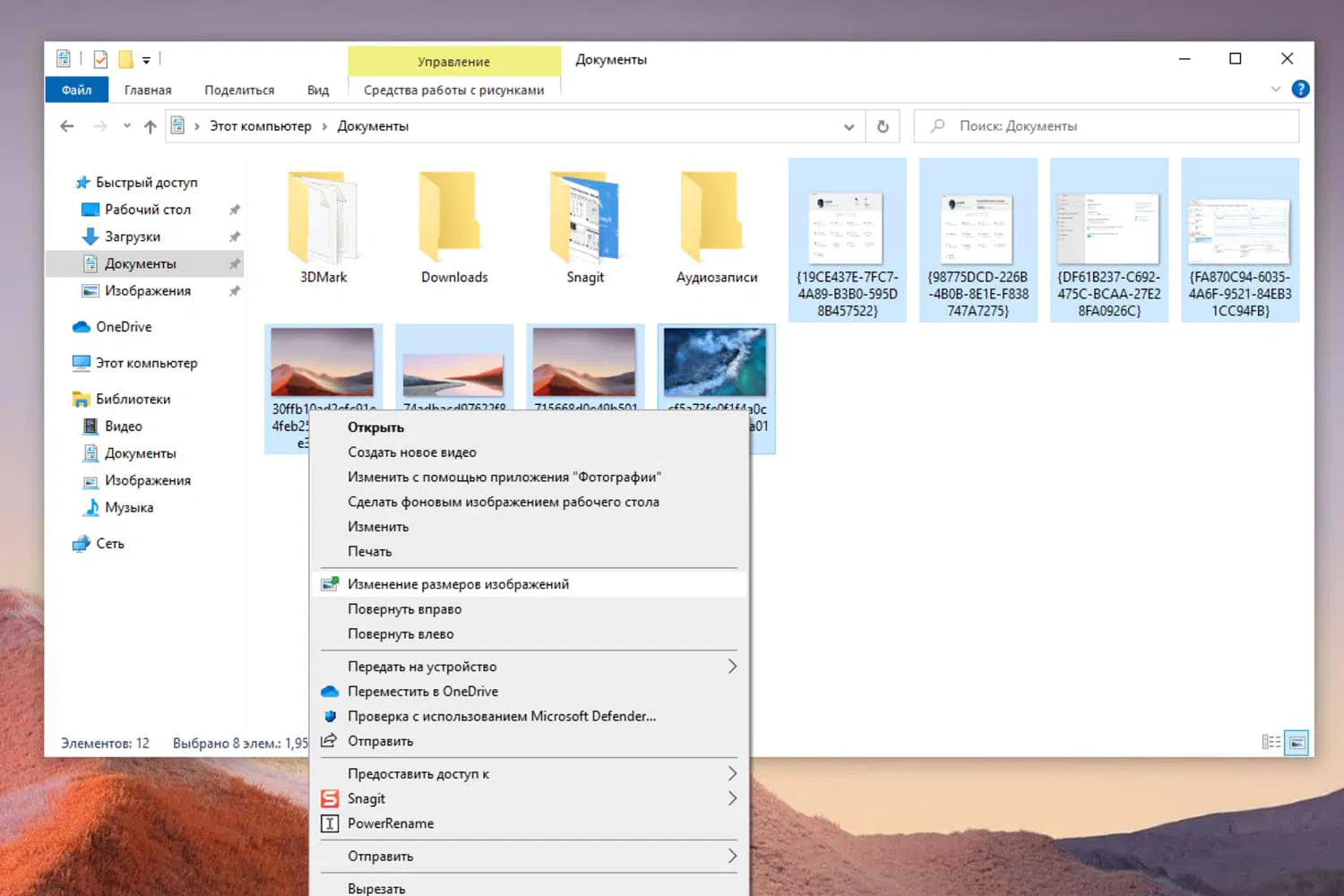Click the red Snagit icon in the context menu
1344x896 pixels.
[x=330, y=798]
